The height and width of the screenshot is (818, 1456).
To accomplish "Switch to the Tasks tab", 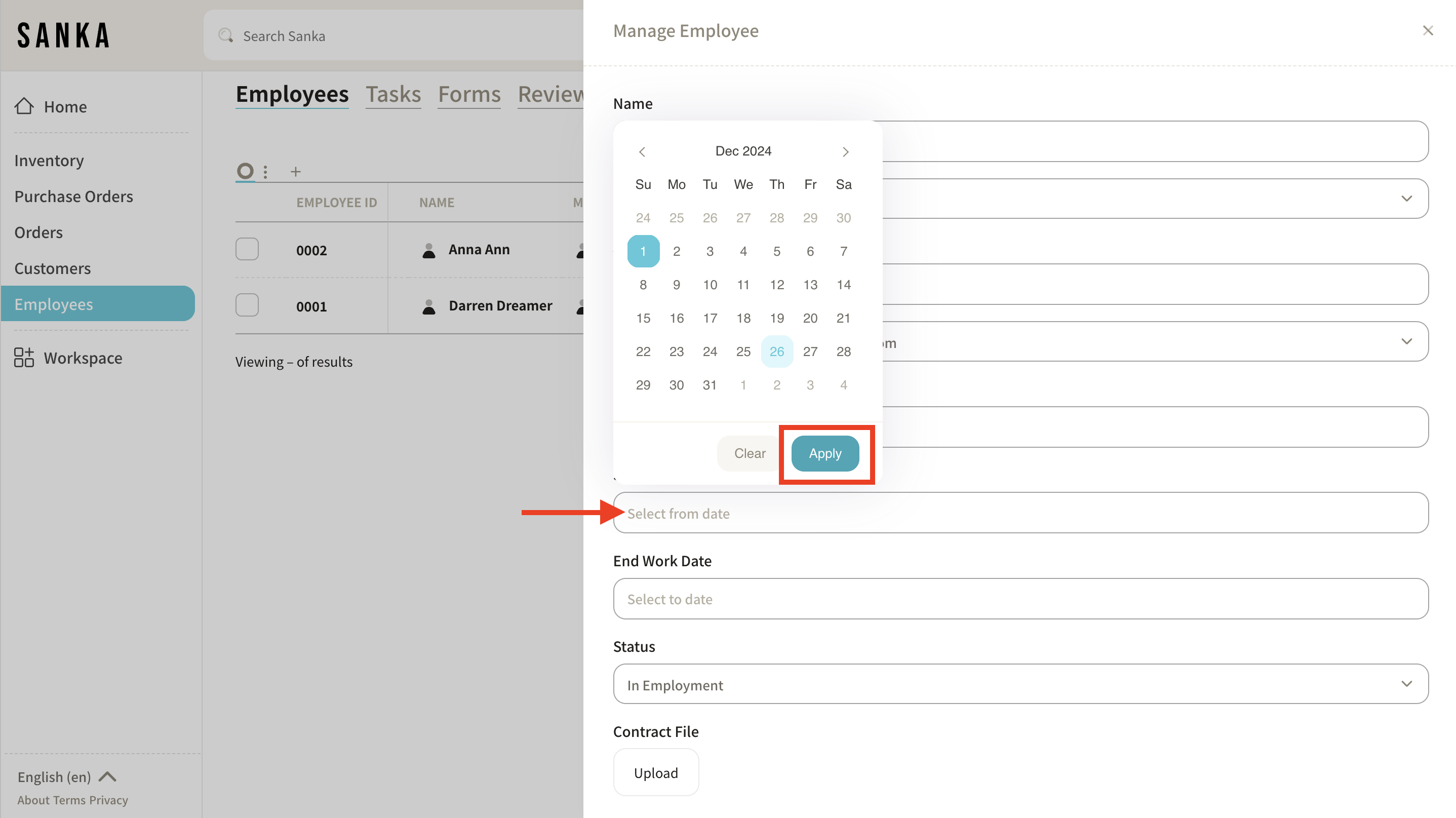I will [x=393, y=94].
